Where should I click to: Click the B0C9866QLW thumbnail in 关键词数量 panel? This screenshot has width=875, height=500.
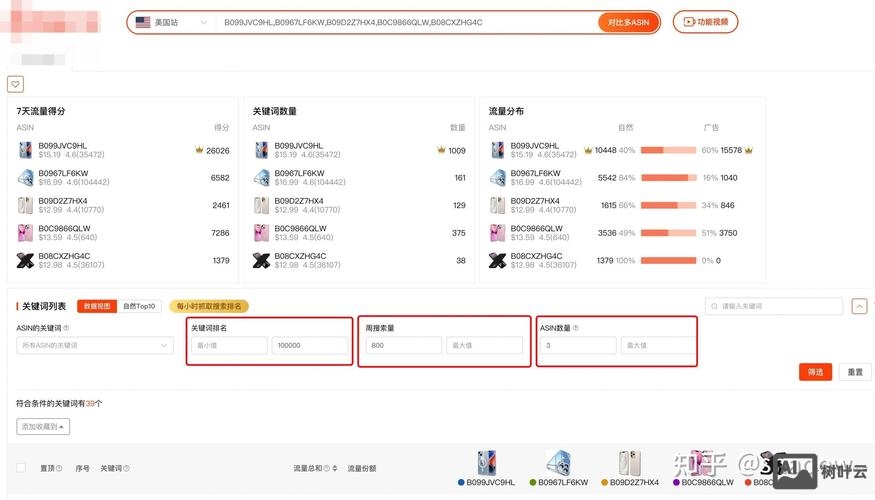tap(261, 233)
